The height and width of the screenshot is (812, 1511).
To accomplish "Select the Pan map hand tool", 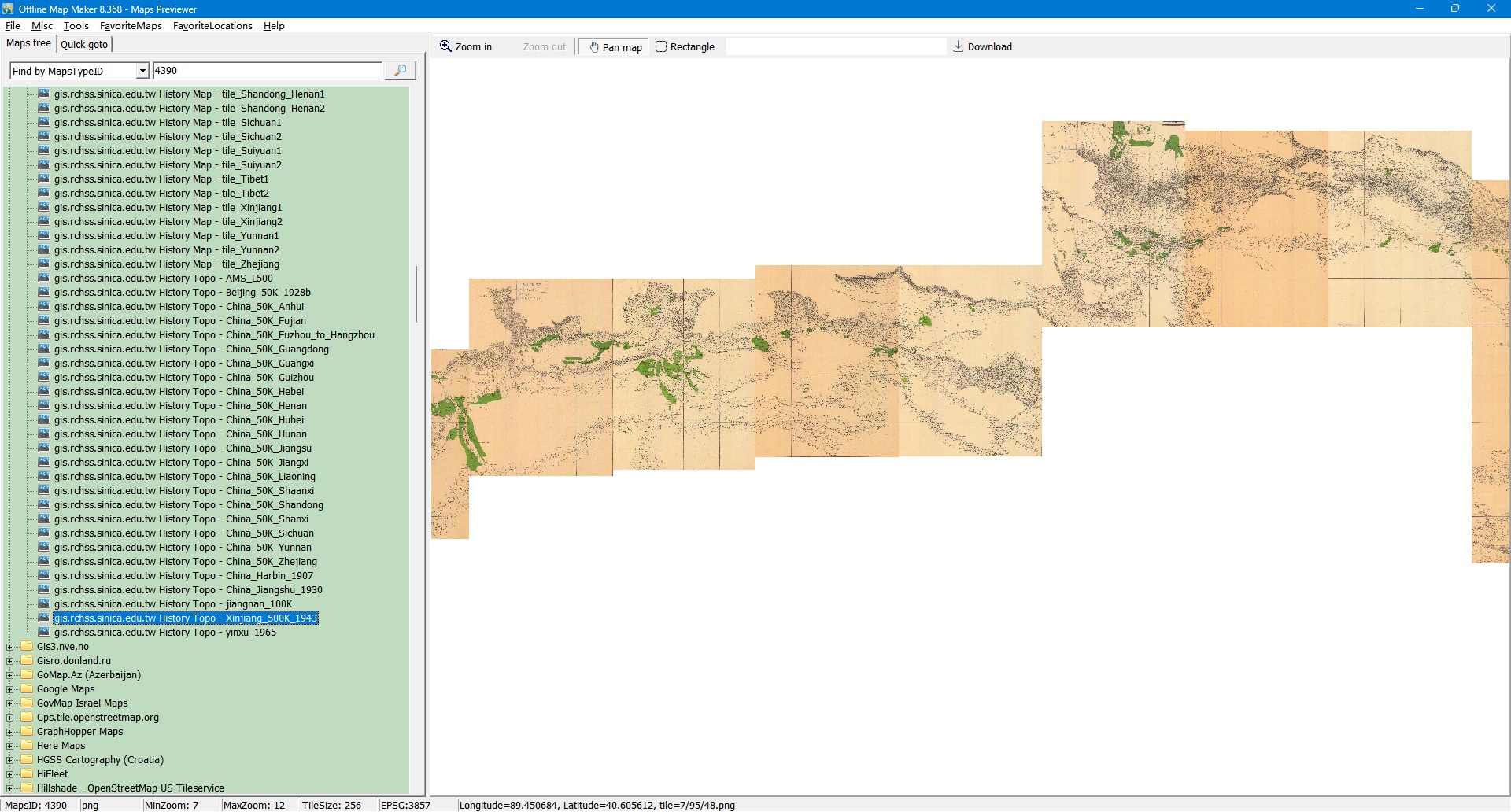I will [x=594, y=47].
